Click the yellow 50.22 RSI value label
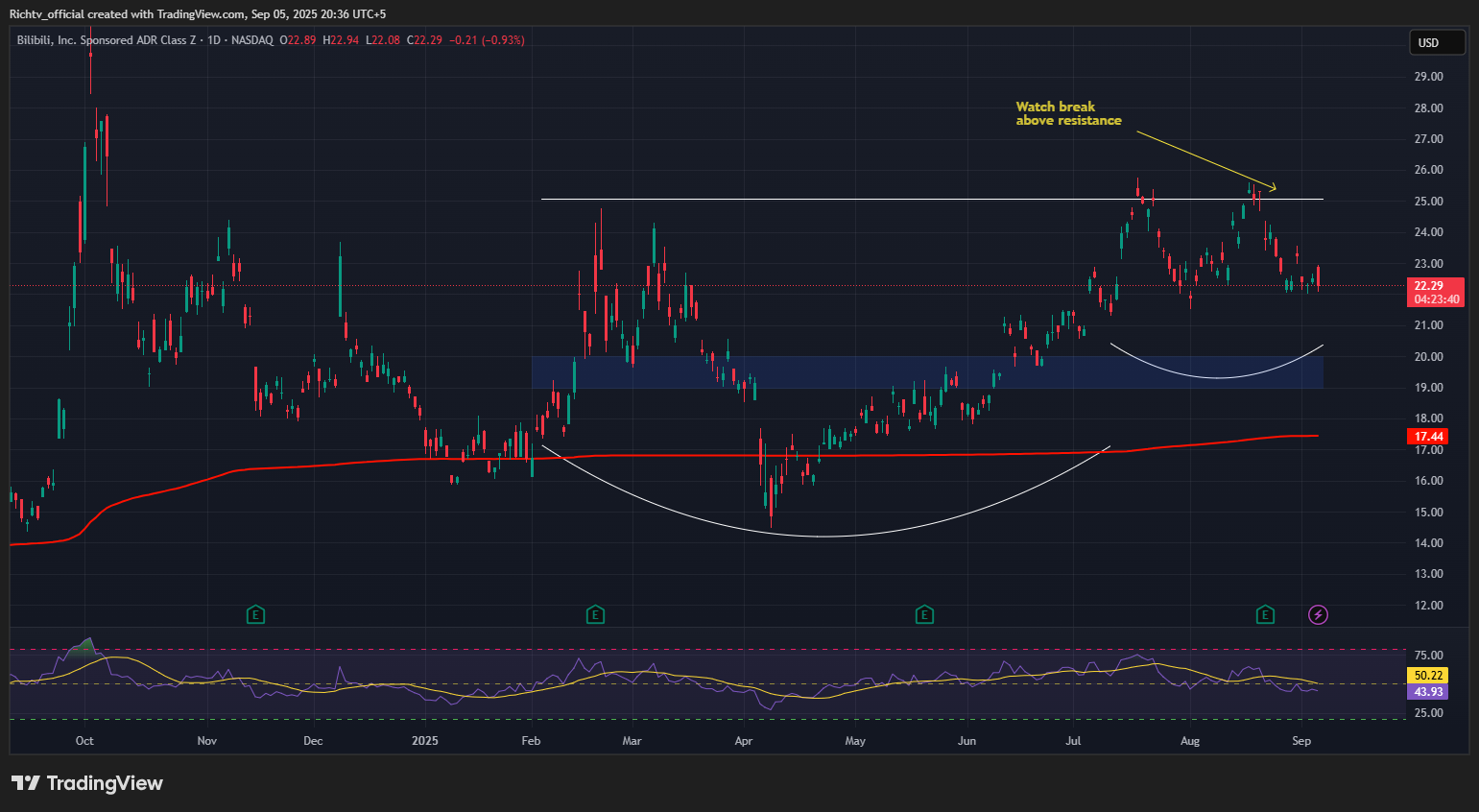 pyautogui.click(x=1428, y=676)
